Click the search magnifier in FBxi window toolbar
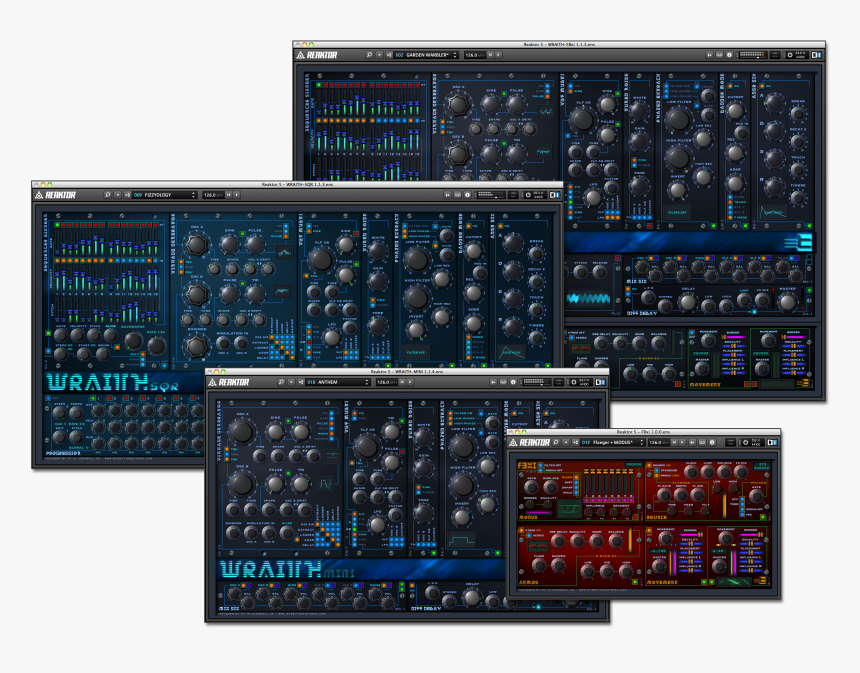The width and height of the screenshot is (860, 673). tap(556, 442)
